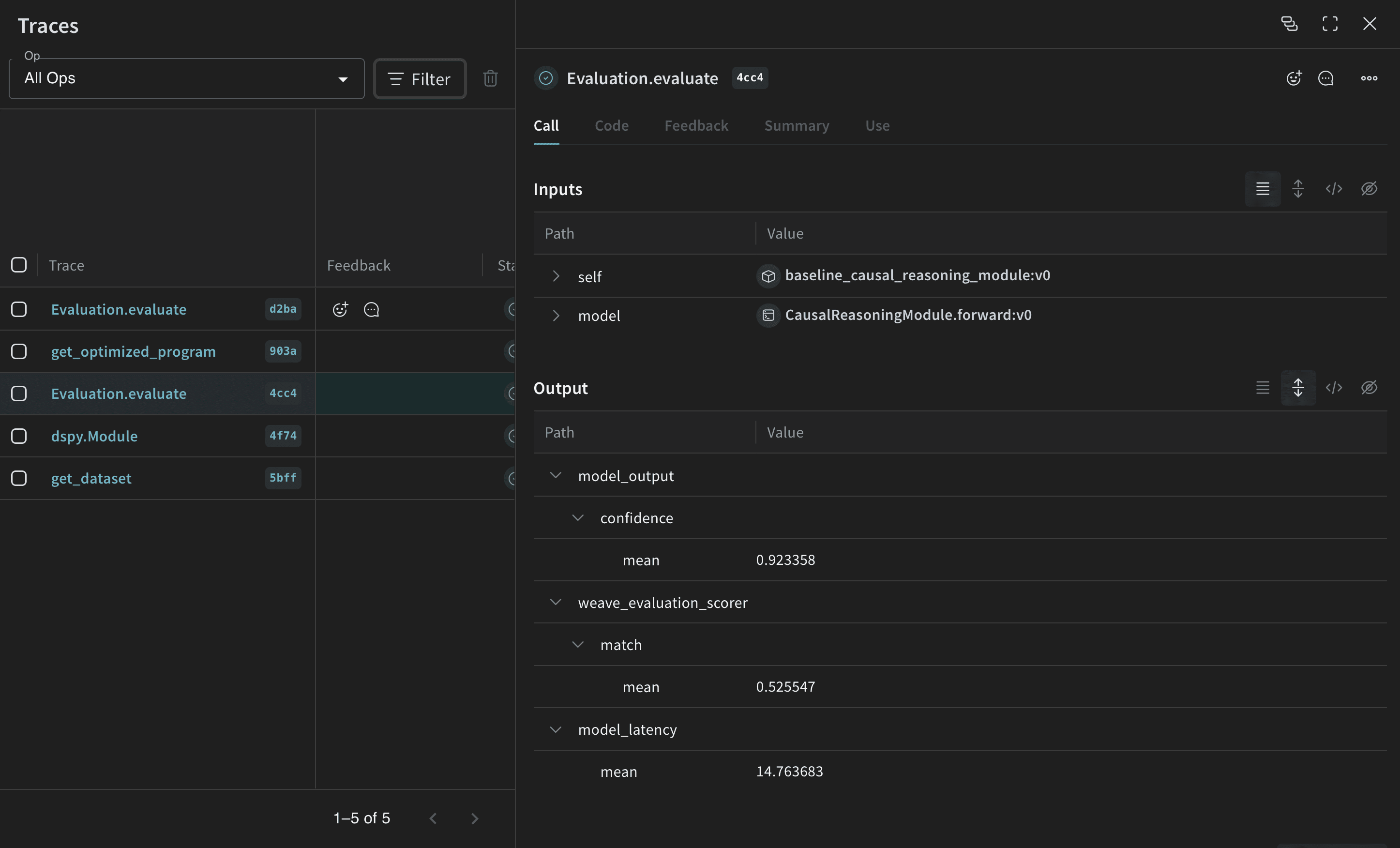Image resolution: width=1400 pixels, height=848 pixels.
Task: Click confidence mean value 0.923358
Action: click(785, 560)
